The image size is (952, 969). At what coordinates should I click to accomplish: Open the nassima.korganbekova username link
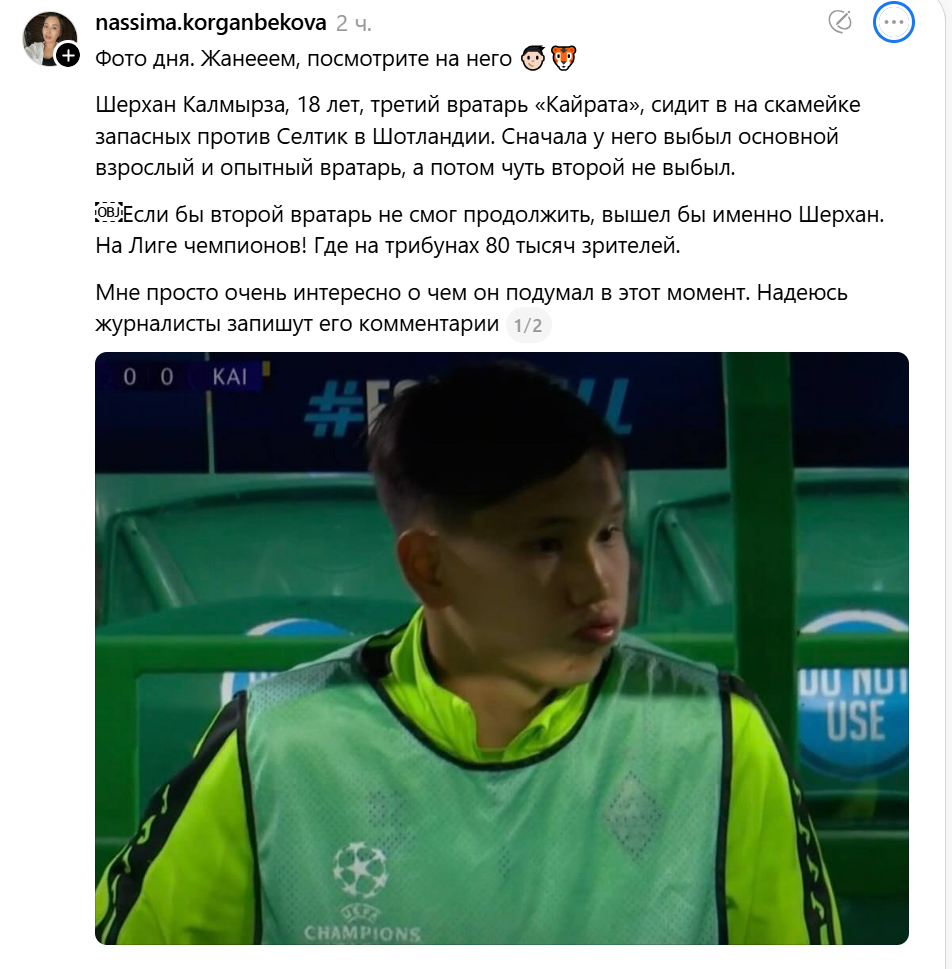[211, 23]
